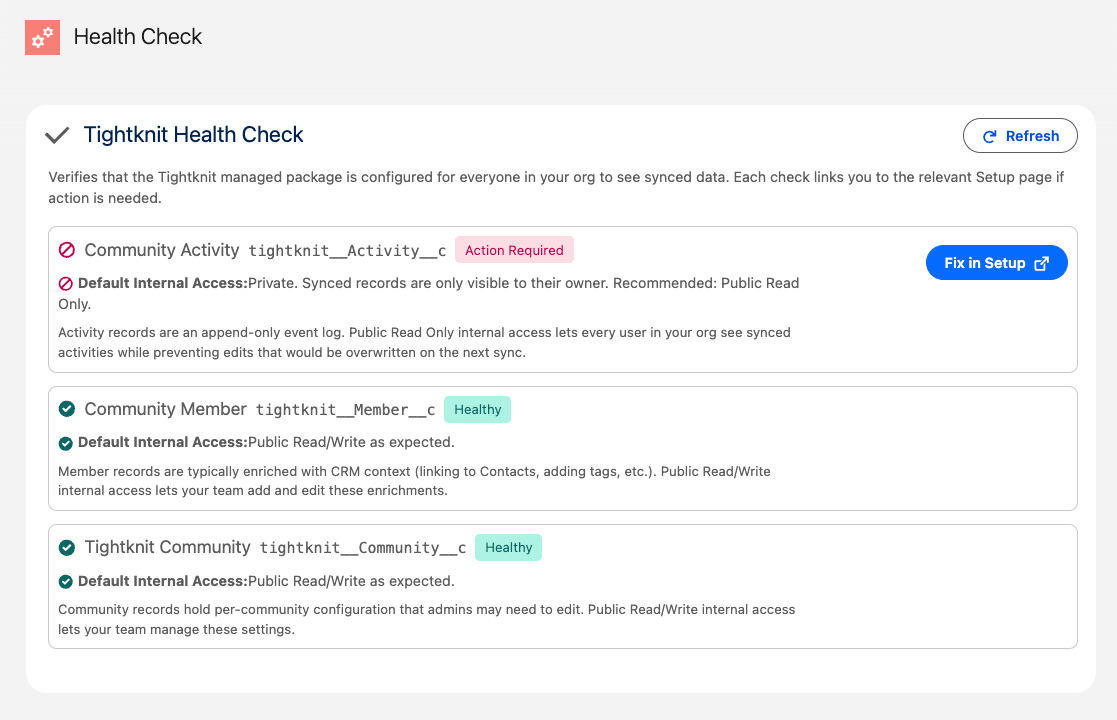1117x720 pixels.
Task: Click the 'Tightknit Health Check' heading
Action: (193, 135)
